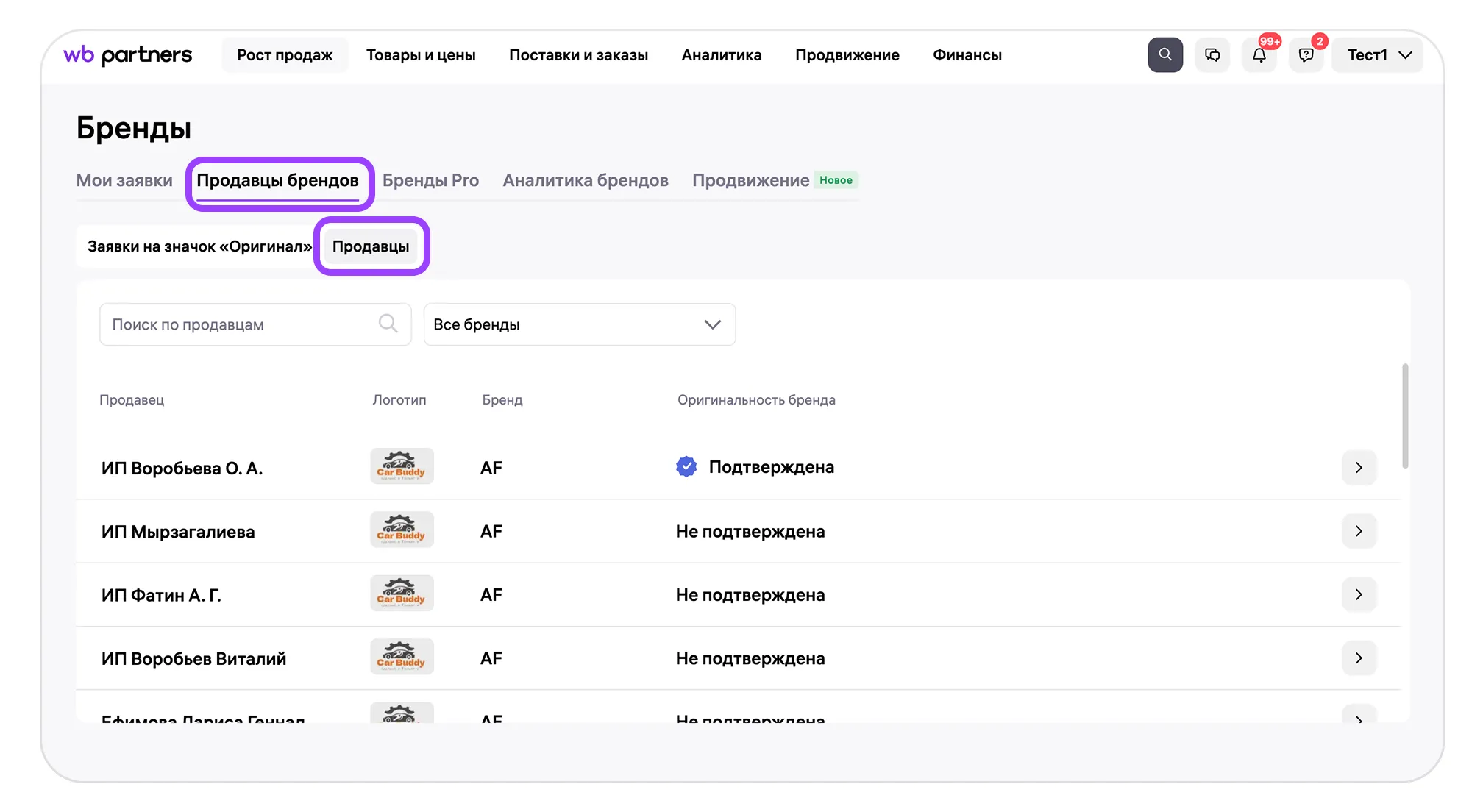Open the Аналитика menu
Image resolution: width=1483 pixels, height=812 pixels.
pos(722,55)
